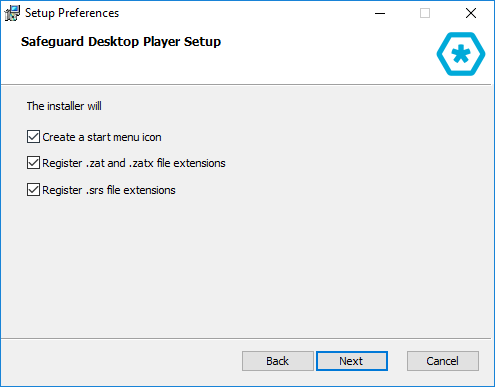Click the greyed-out maximize button

click(425, 13)
